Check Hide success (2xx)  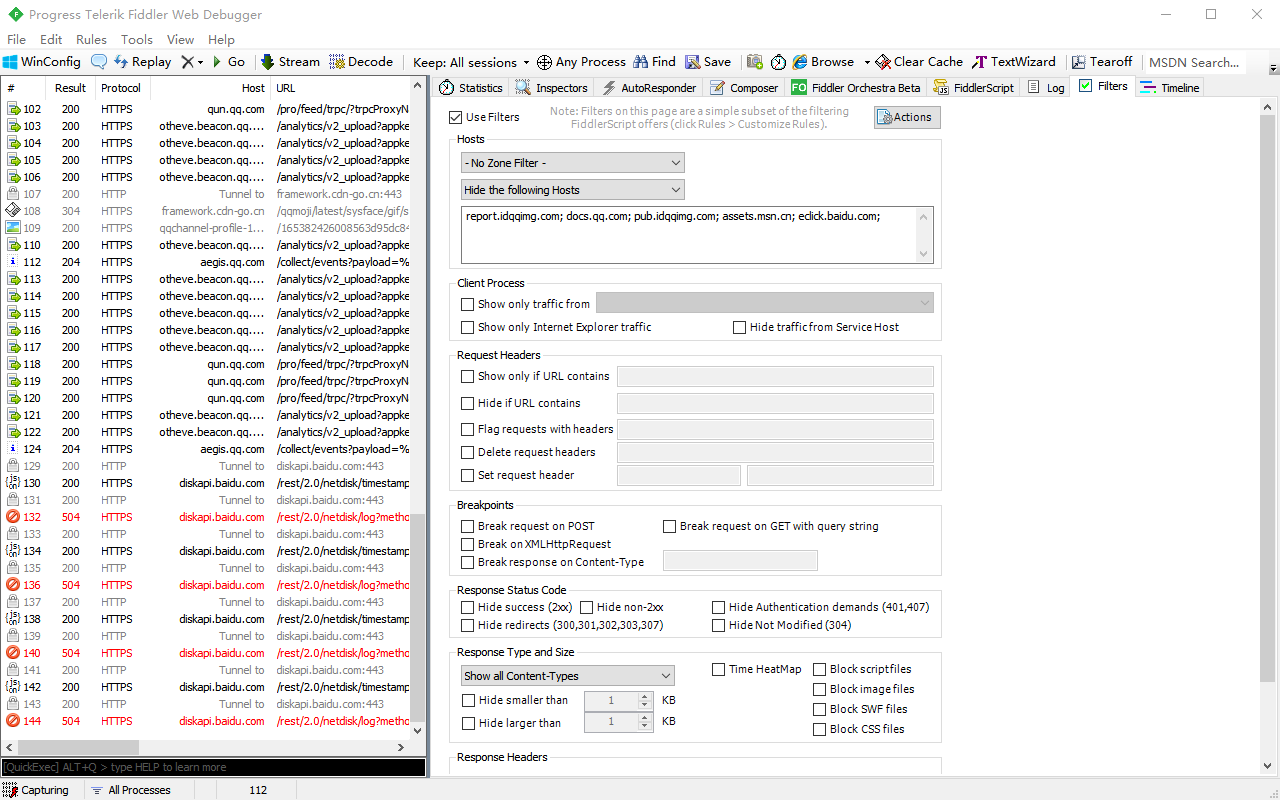467,607
